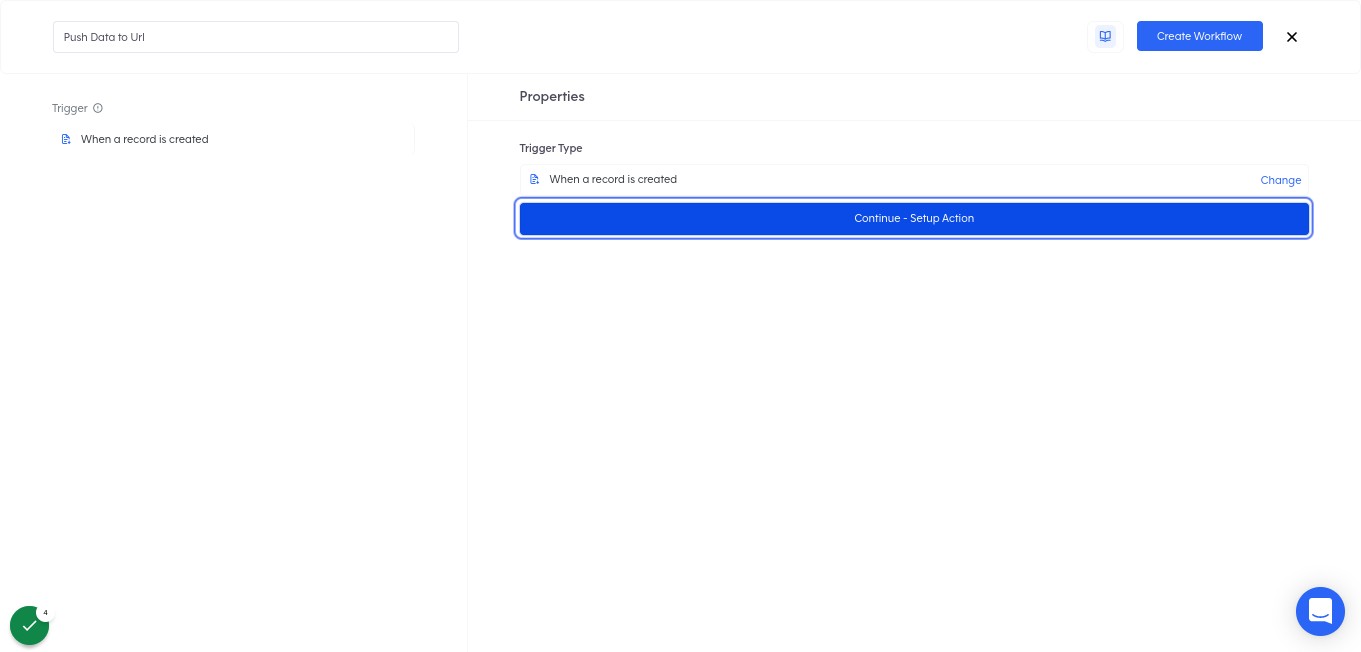Viewport: 1361px width, 652px height.
Task: Click the info icon beside Trigger
Action: [98, 108]
